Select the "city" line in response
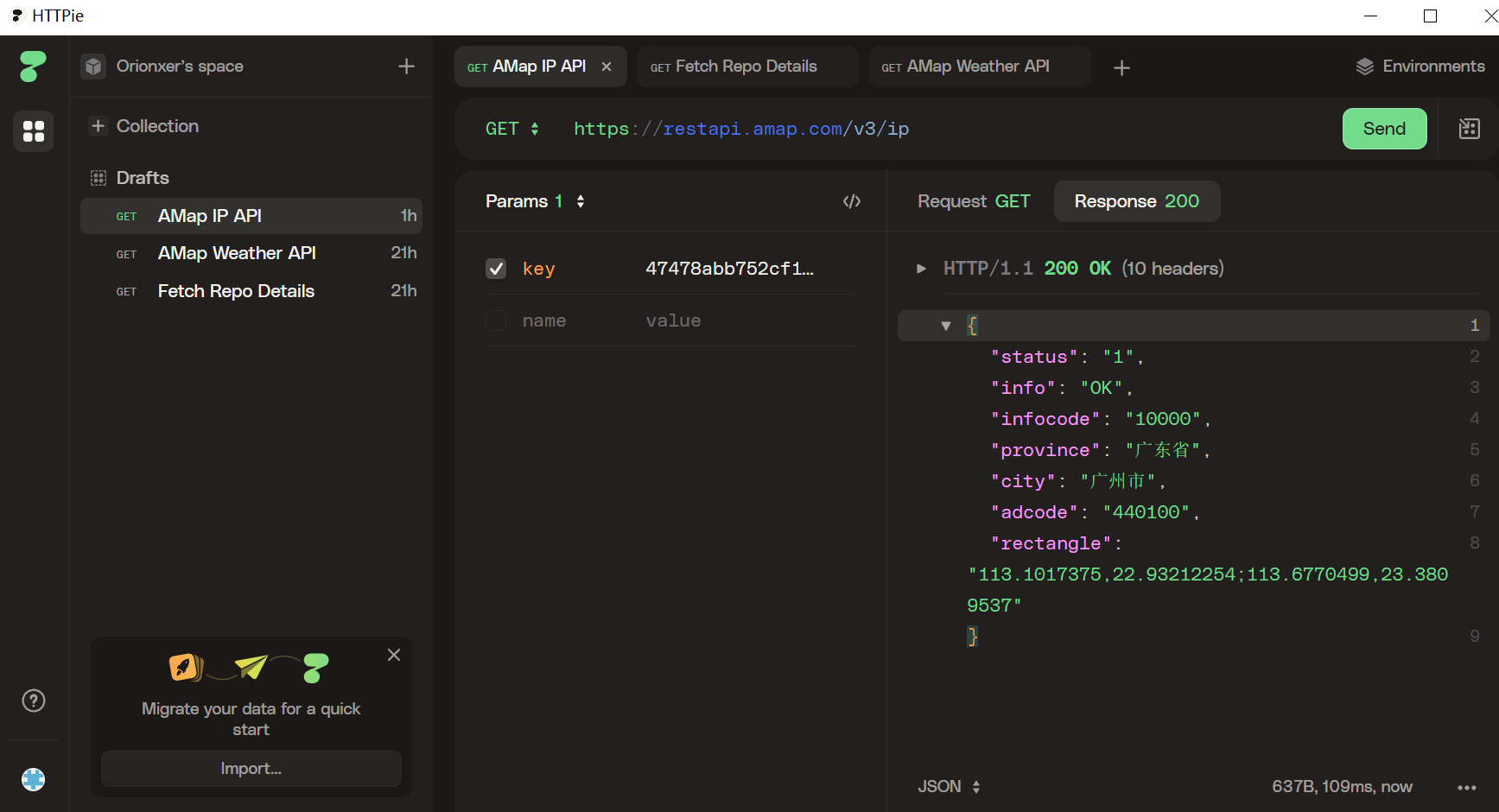The width and height of the screenshot is (1499, 812). tap(1079, 481)
